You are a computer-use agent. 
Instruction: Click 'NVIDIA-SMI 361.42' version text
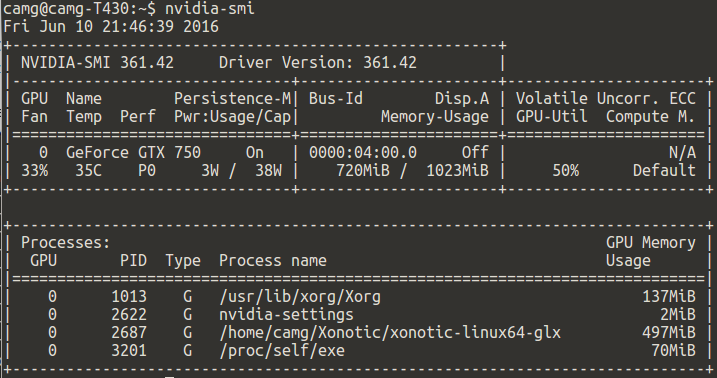click(97, 62)
